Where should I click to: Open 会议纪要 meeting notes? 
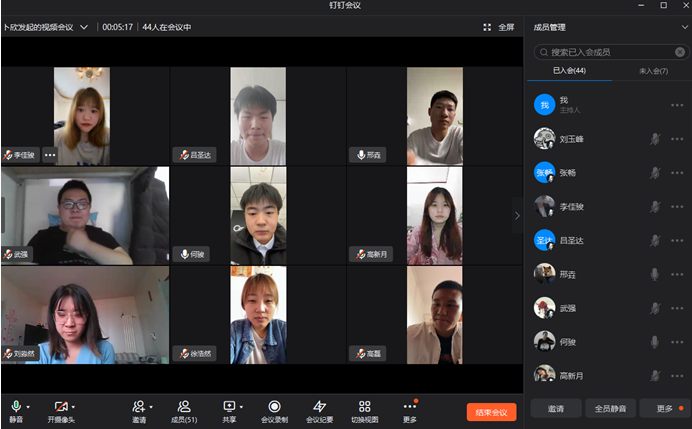click(x=319, y=406)
